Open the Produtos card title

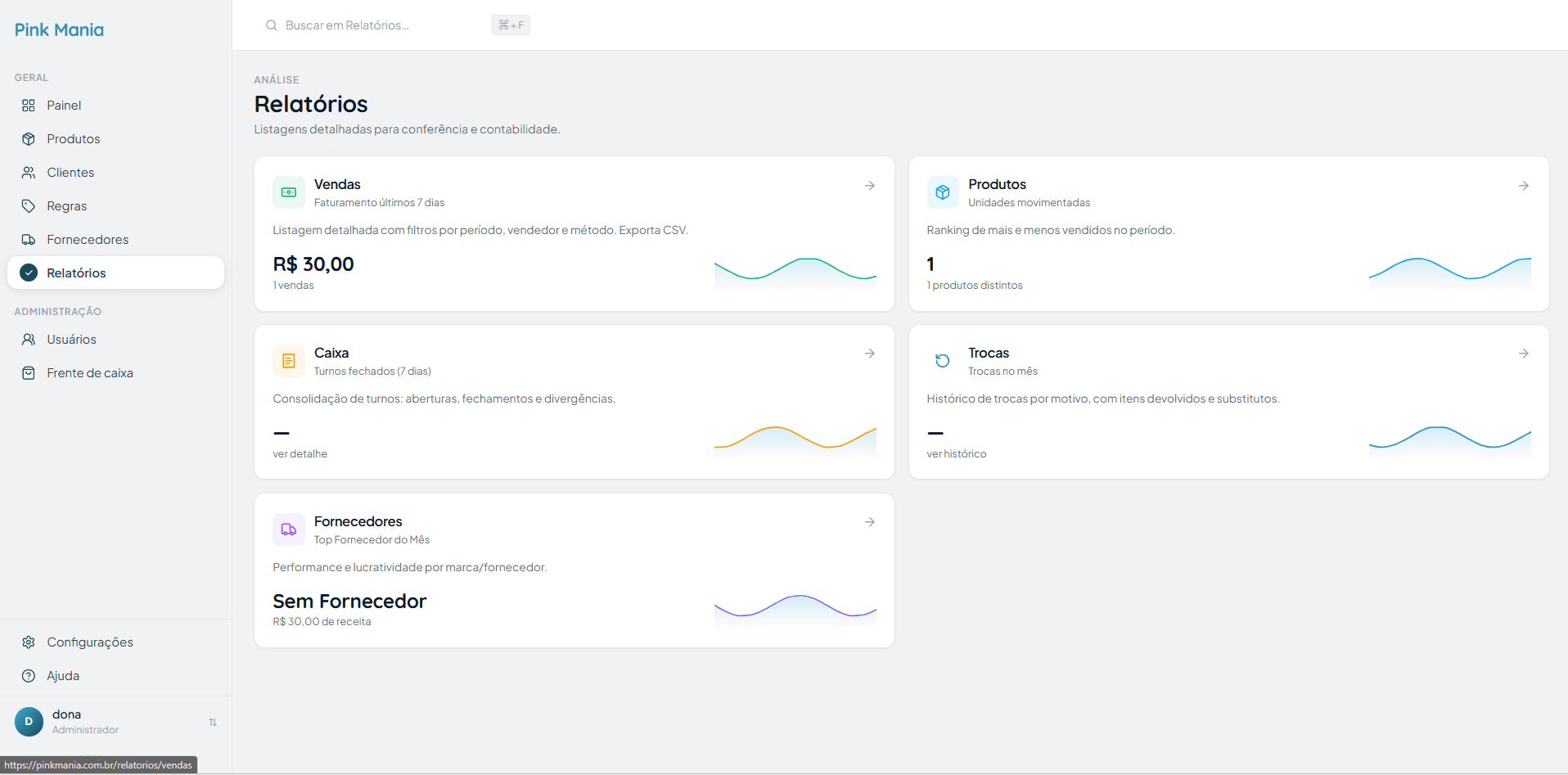pos(997,184)
